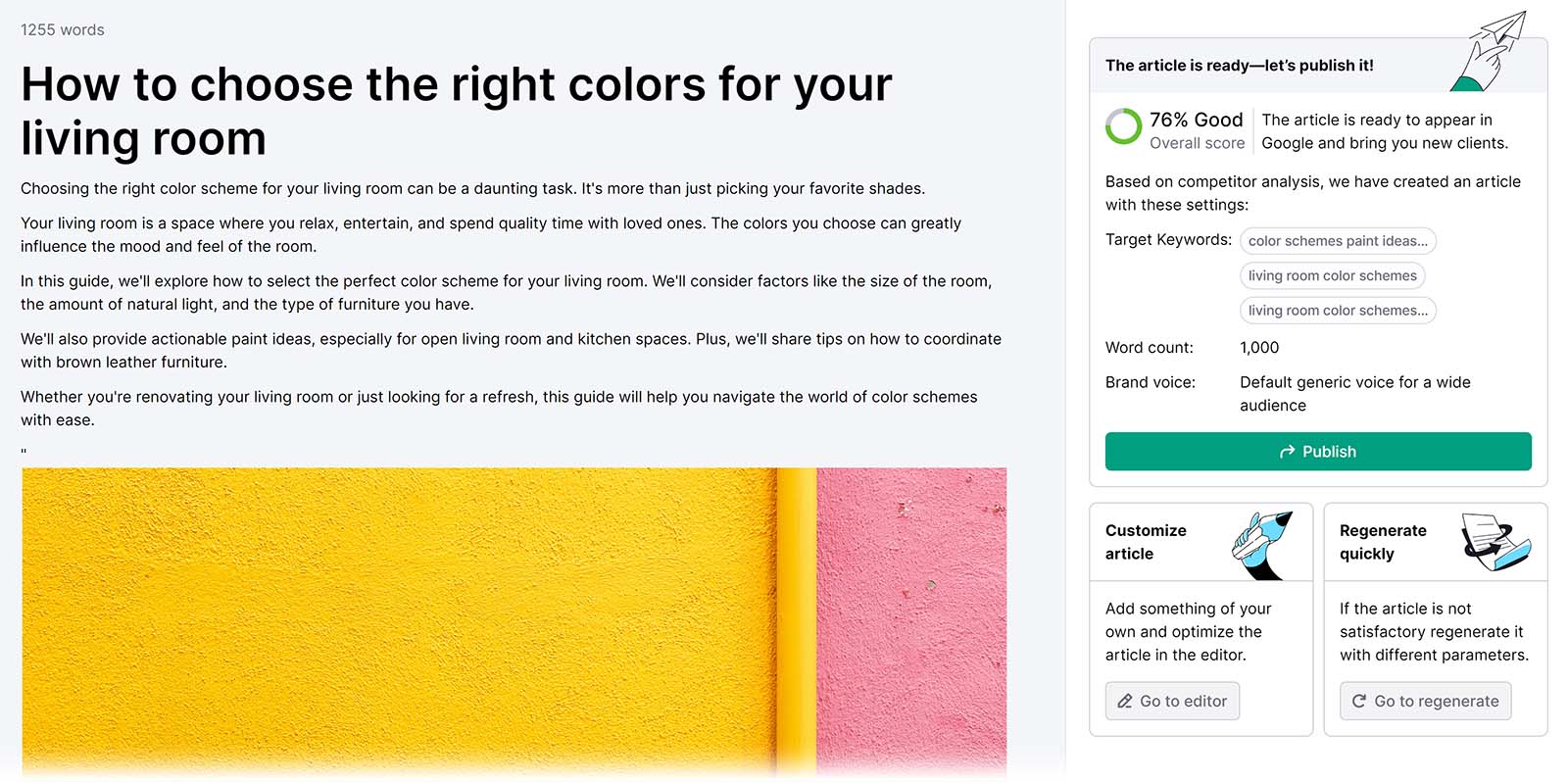Image resolution: width=1568 pixels, height=782 pixels.
Task: Click the green overall score ring
Action: point(1123,126)
